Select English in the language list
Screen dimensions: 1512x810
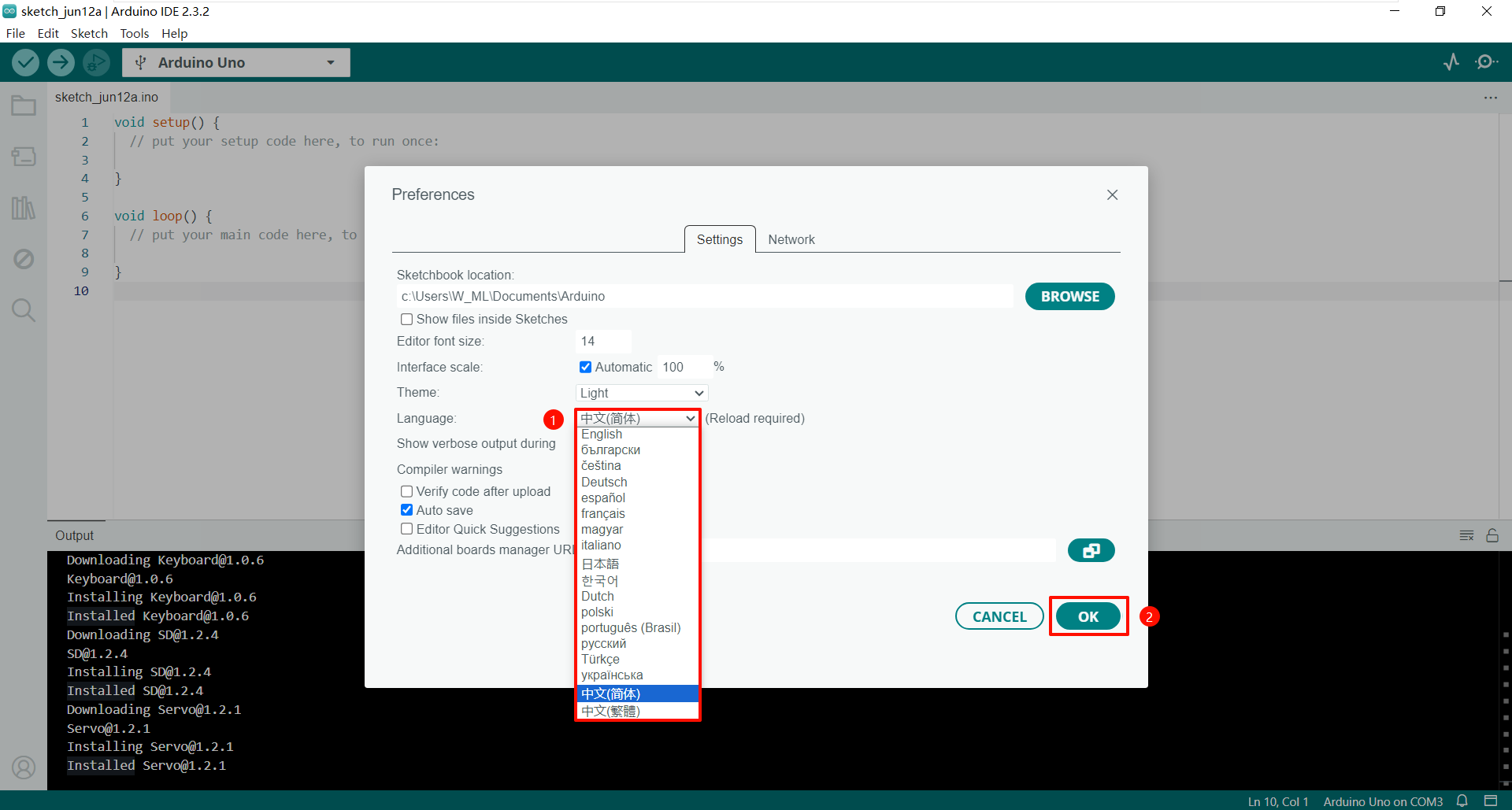(x=638, y=435)
